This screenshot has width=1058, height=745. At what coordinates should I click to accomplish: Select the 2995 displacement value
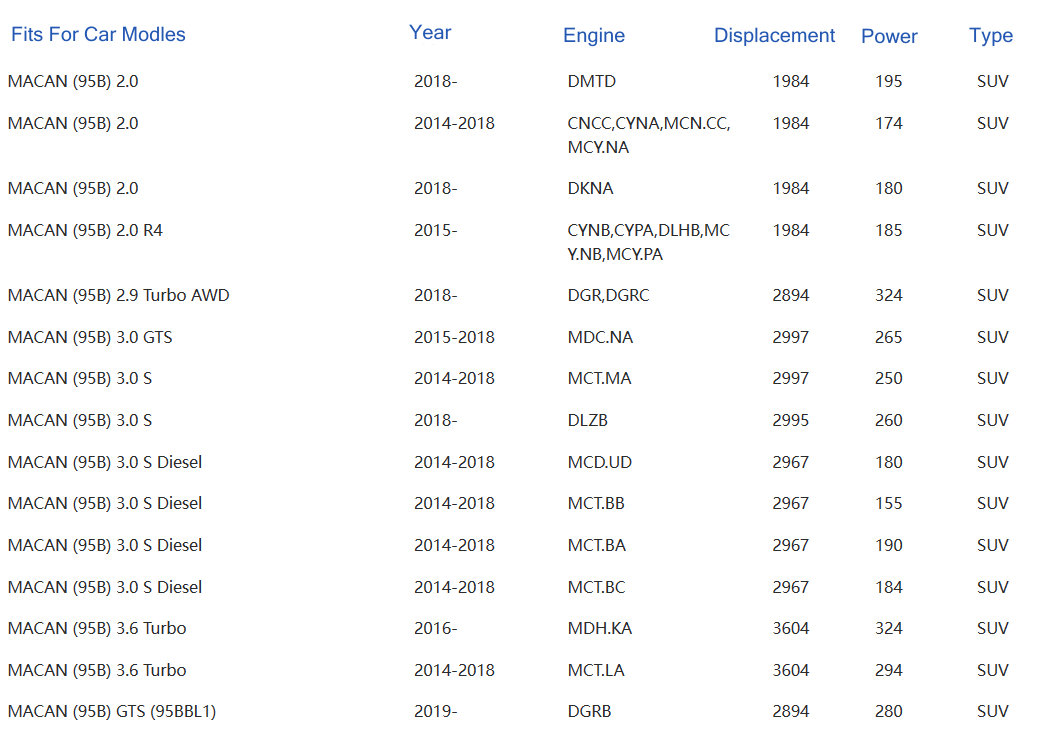[x=790, y=420]
